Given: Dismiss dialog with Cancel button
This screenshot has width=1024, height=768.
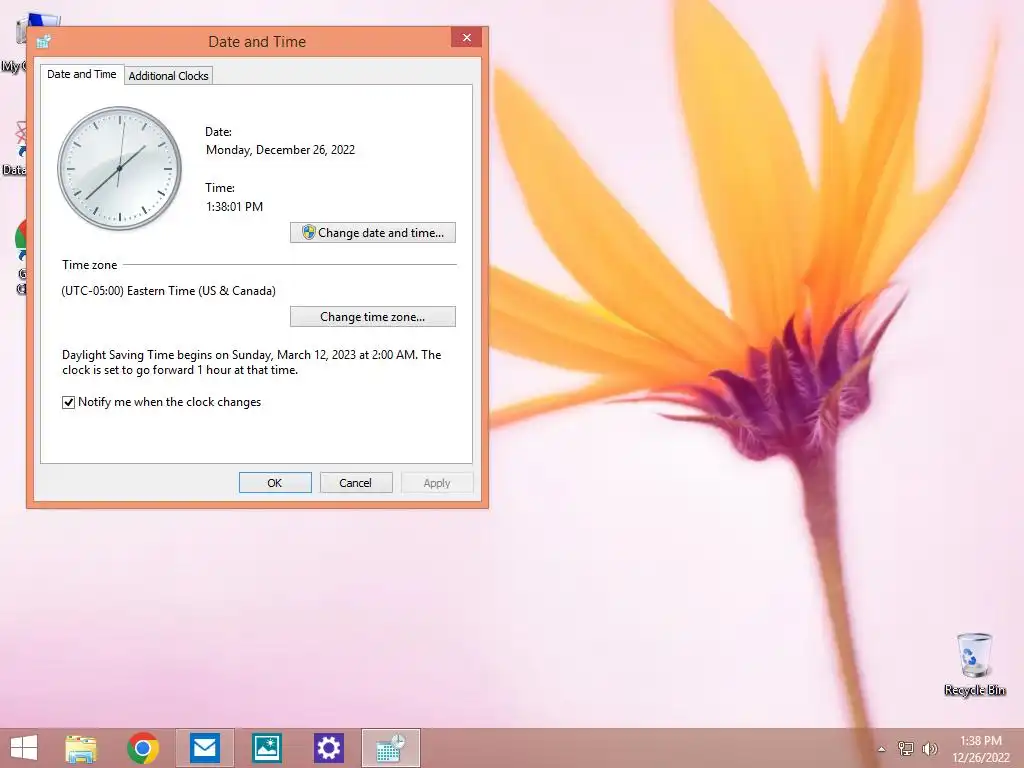Looking at the screenshot, I should click(355, 483).
